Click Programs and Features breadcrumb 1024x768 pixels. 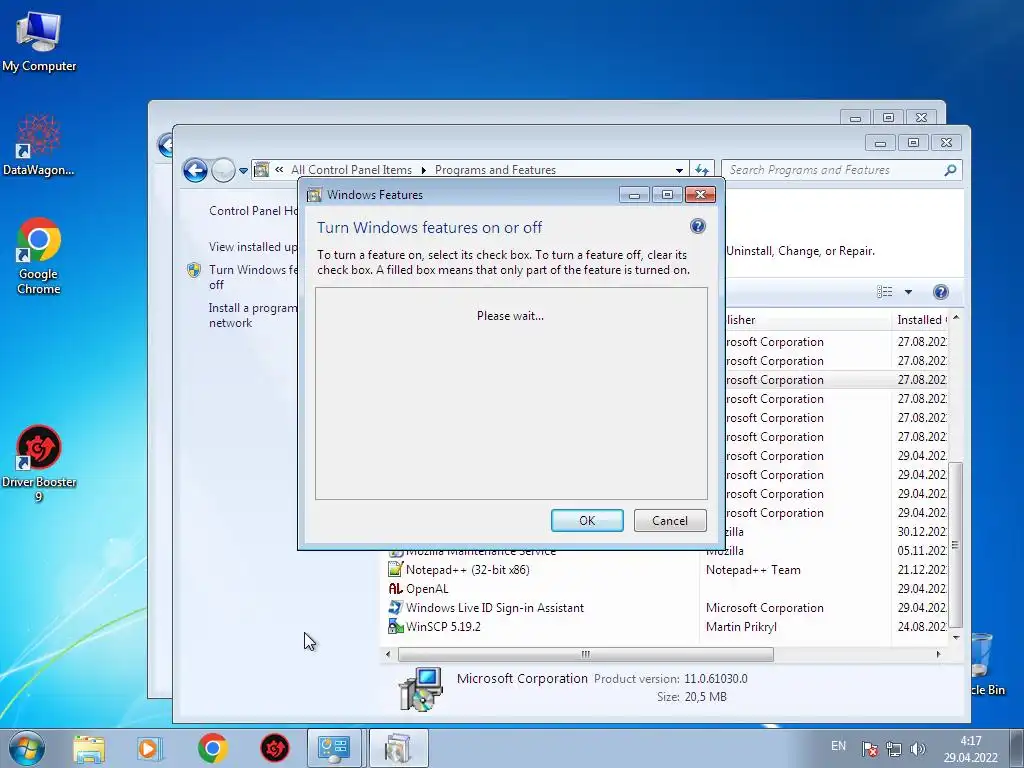point(495,170)
